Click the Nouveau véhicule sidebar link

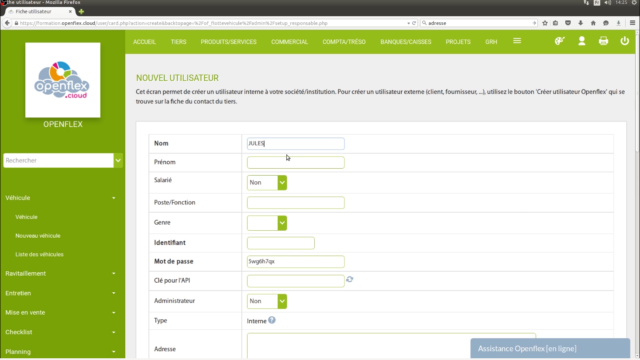(x=38, y=236)
